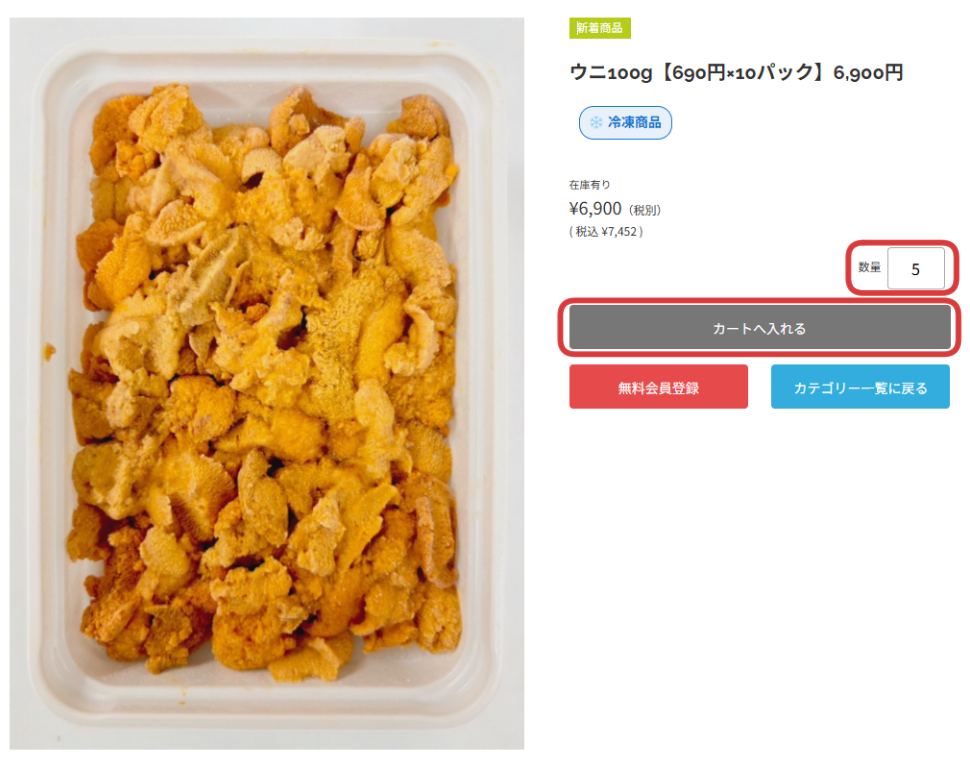The height and width of the screenshot is (759, 970).
Task: Click the 【690円×10パック】 text in title
Action: [742, 73]
